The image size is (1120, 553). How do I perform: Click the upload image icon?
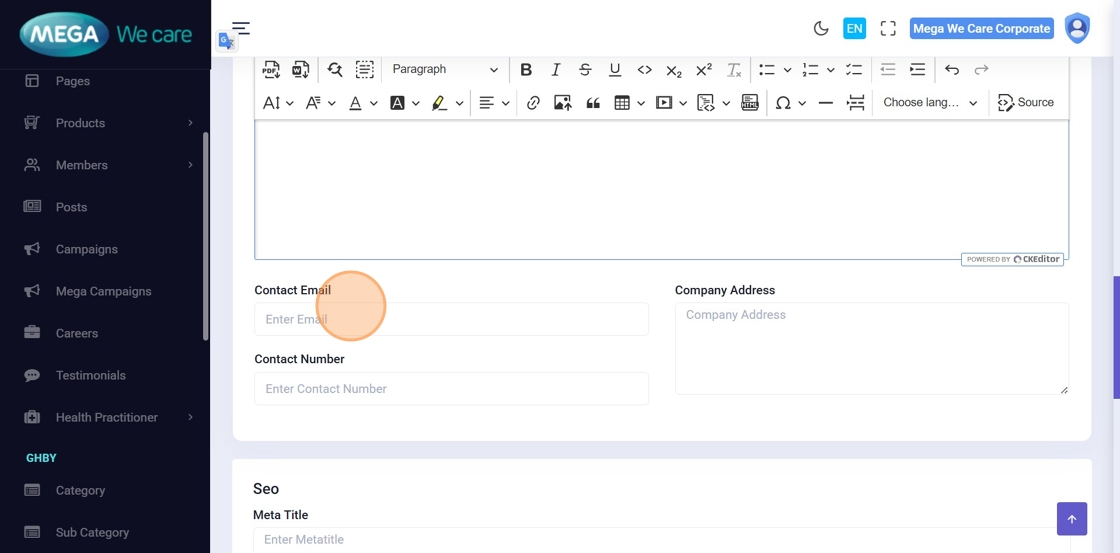tap(563, 103)
